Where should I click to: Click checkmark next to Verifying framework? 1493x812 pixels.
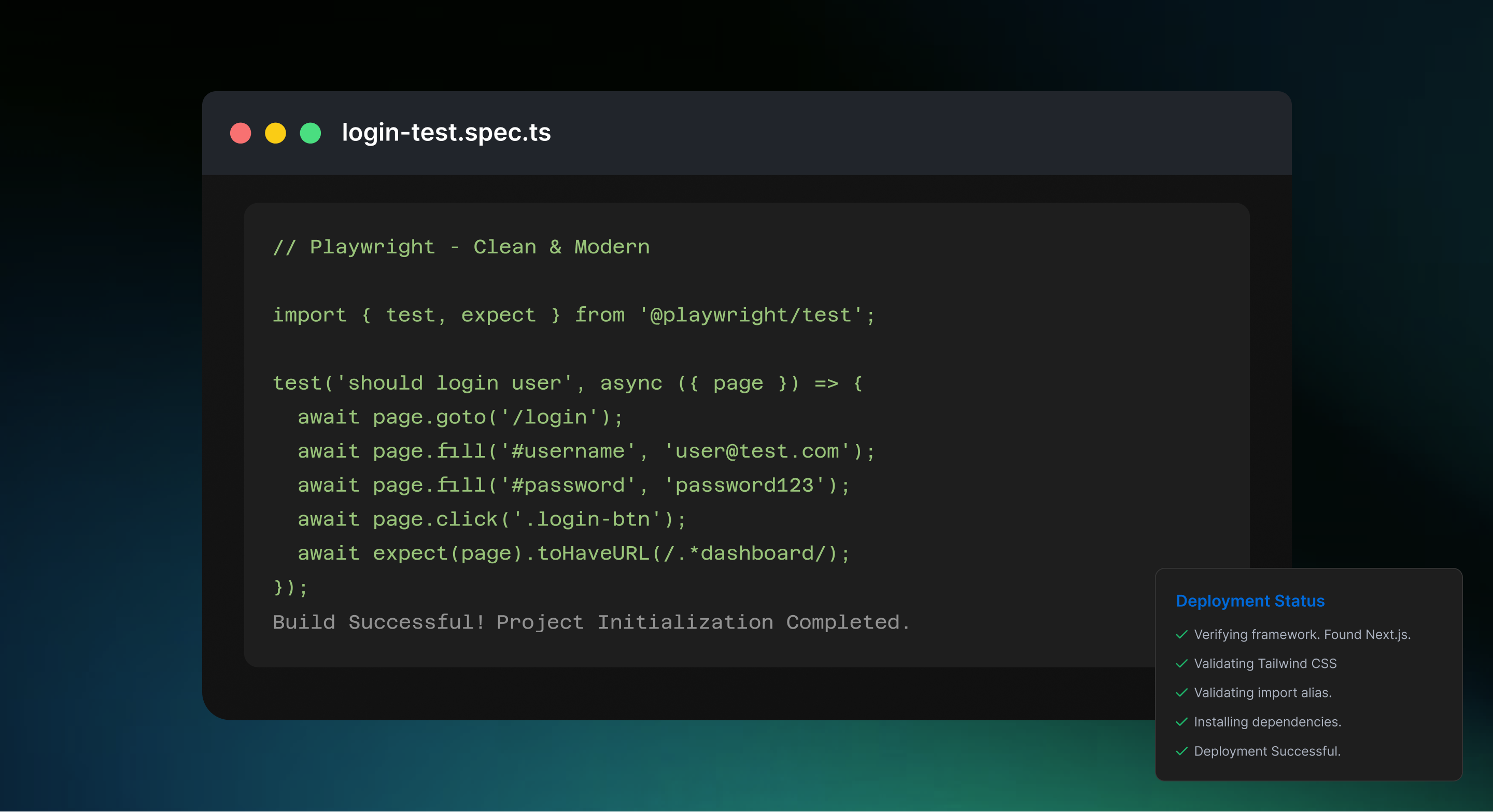(1181, 634)
